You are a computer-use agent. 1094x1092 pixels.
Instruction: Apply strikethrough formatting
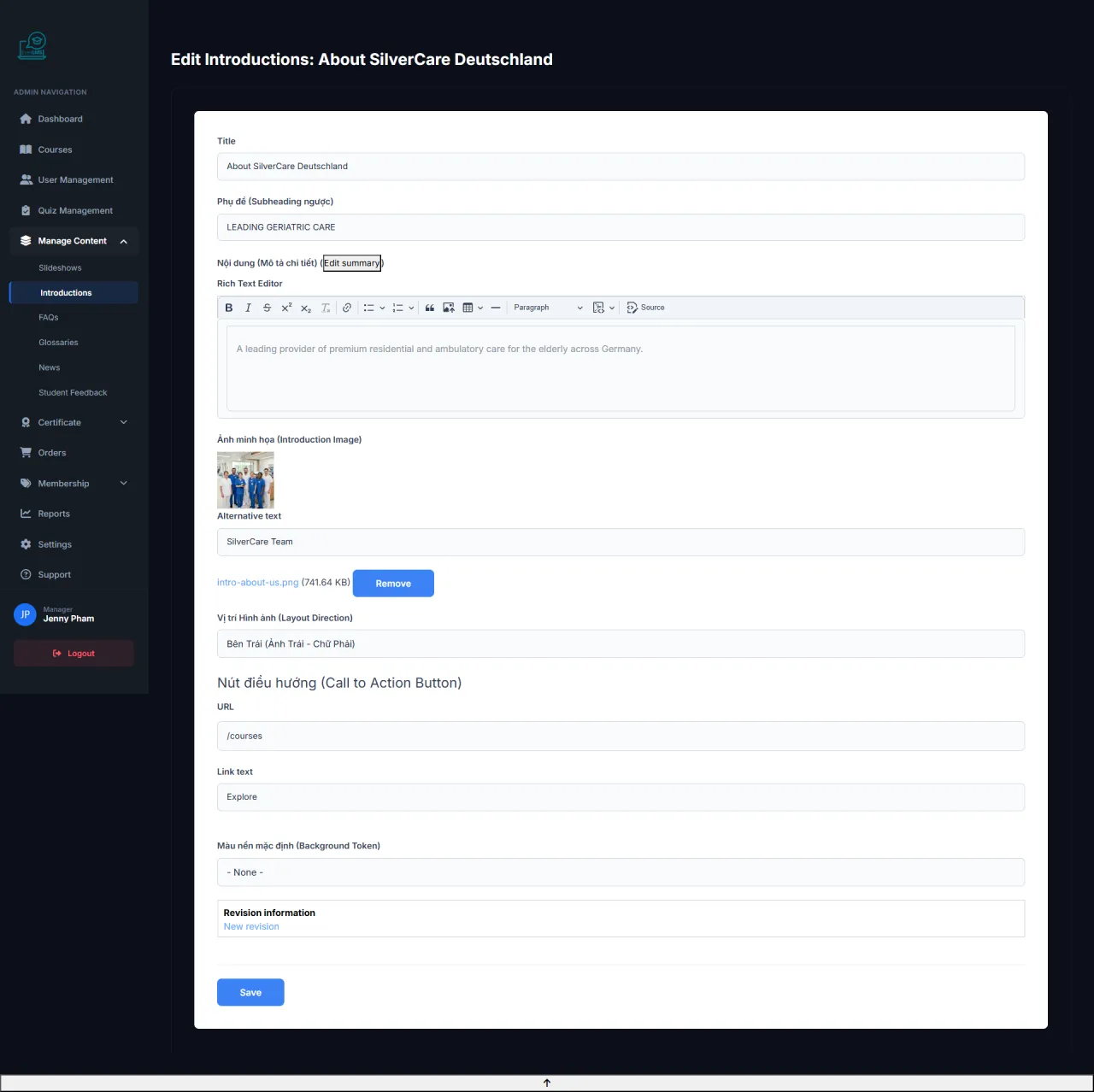(x=267, y=308)
